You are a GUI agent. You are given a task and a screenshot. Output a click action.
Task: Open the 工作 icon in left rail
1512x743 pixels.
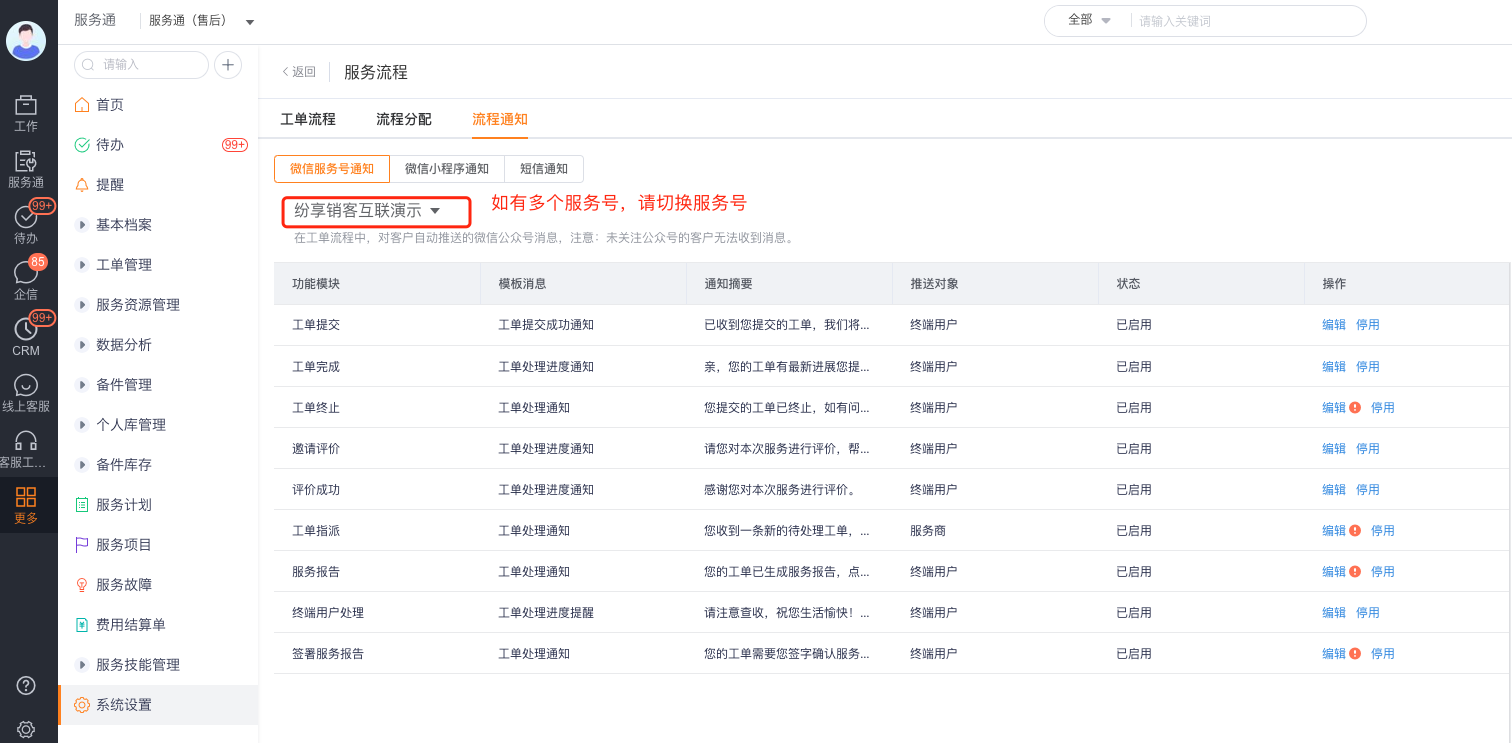(26, 106)
